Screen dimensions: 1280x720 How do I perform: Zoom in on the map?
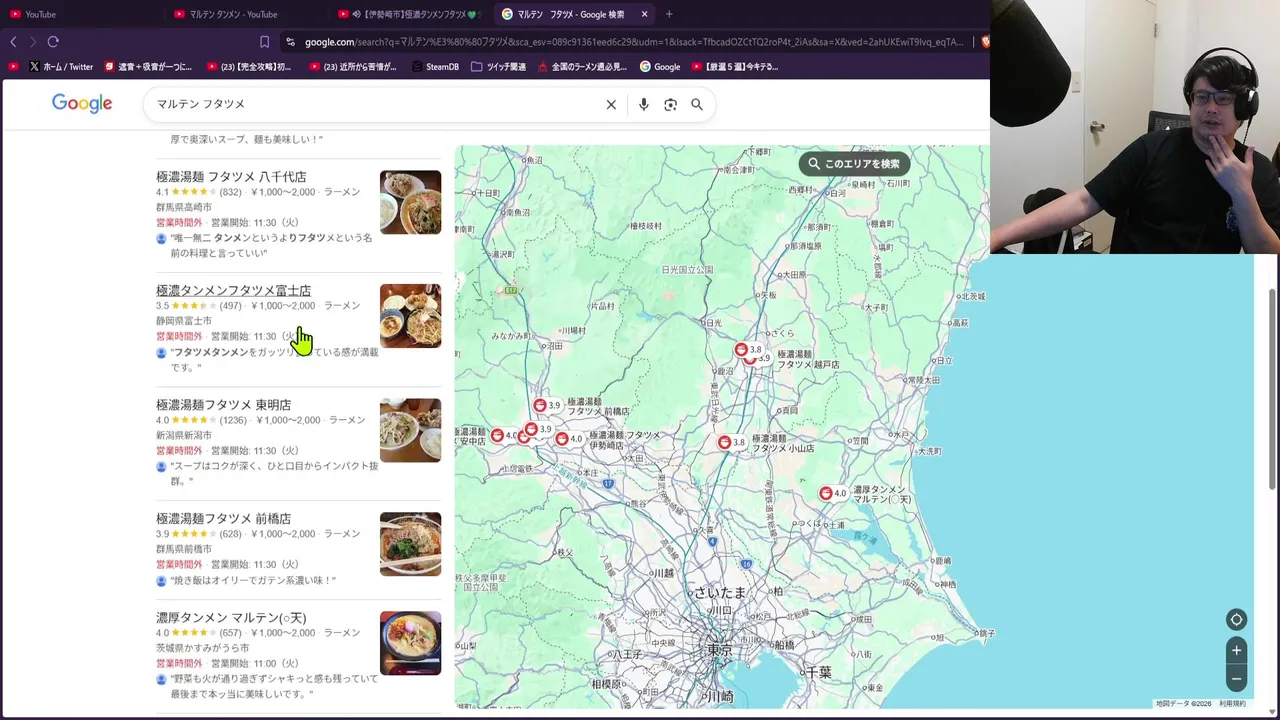tap(1236, 650)
